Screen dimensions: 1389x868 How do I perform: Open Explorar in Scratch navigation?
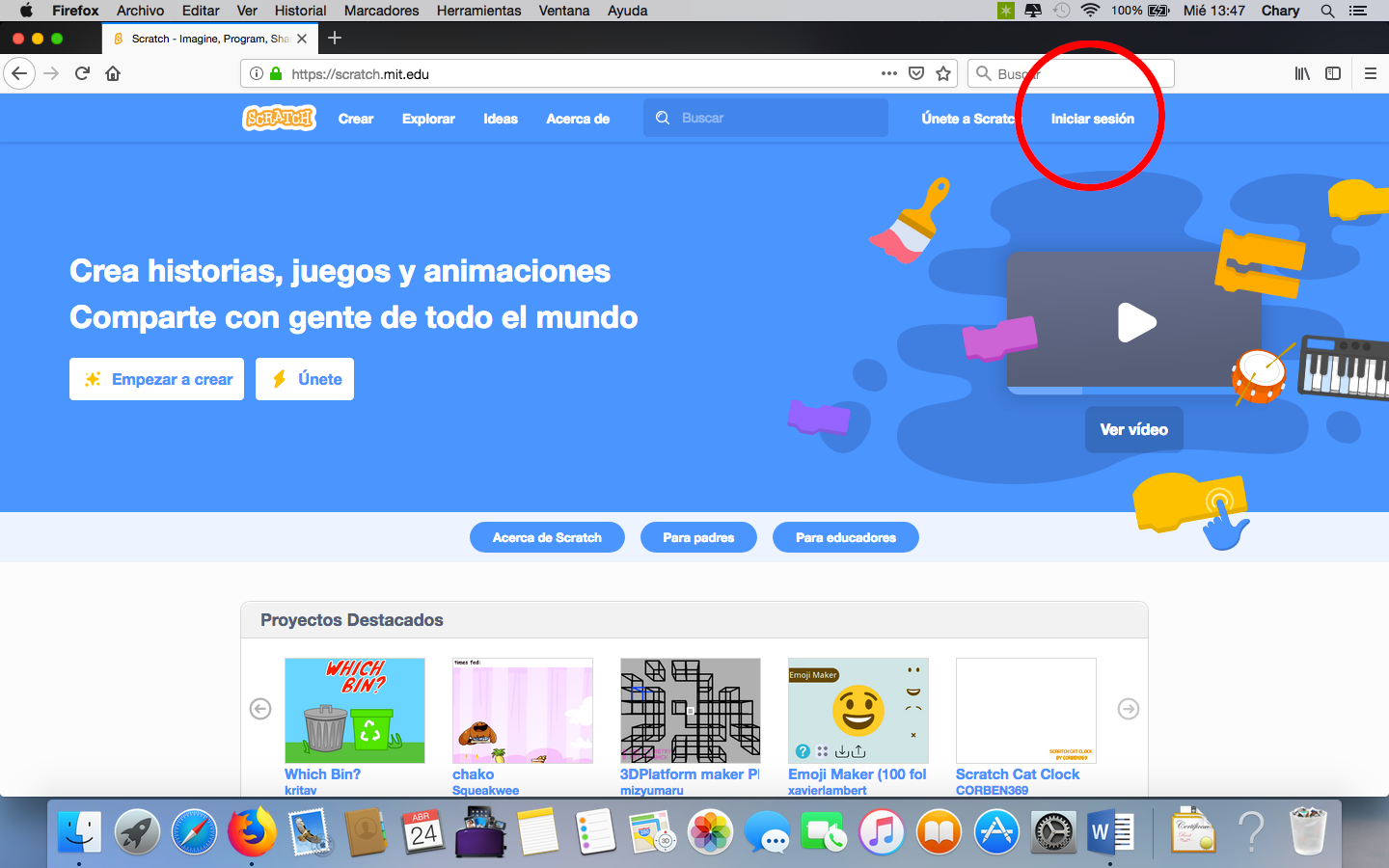point(428,119)
